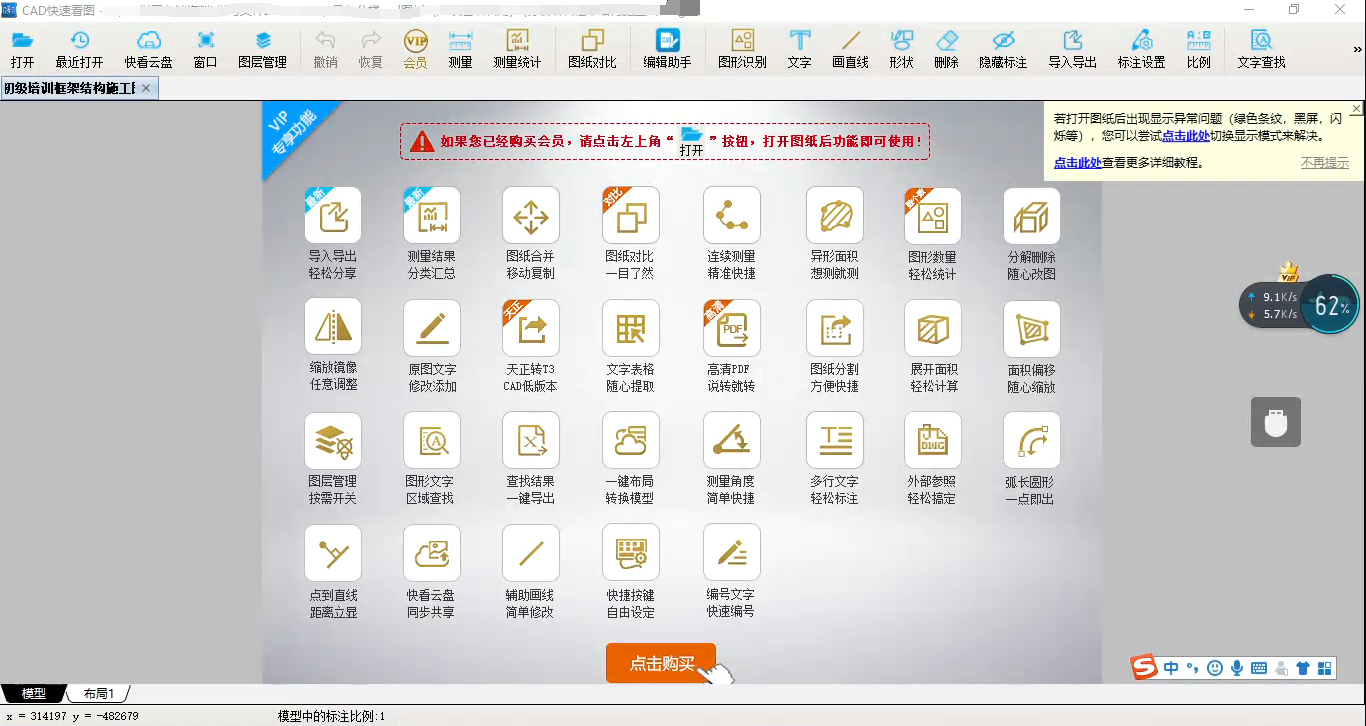Click the 点击购买 purchase button
The height and width of the screenshot is (726, 1366).
tap(661, 663)
